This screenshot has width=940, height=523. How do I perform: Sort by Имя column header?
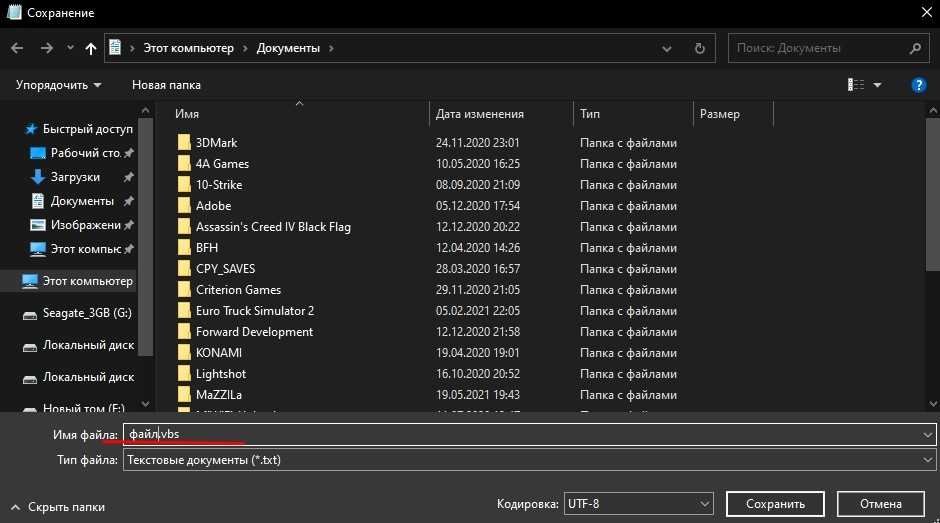187,114
